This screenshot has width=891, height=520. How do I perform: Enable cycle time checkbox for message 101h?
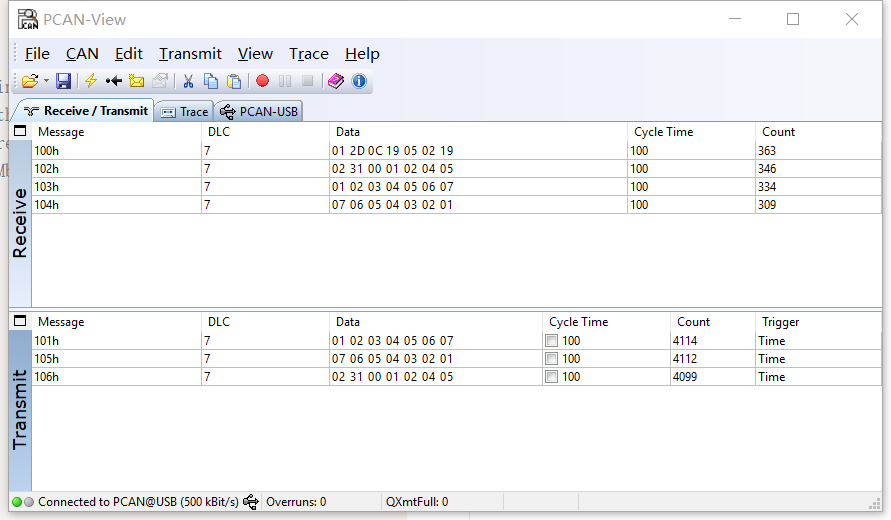coord(551,341)
